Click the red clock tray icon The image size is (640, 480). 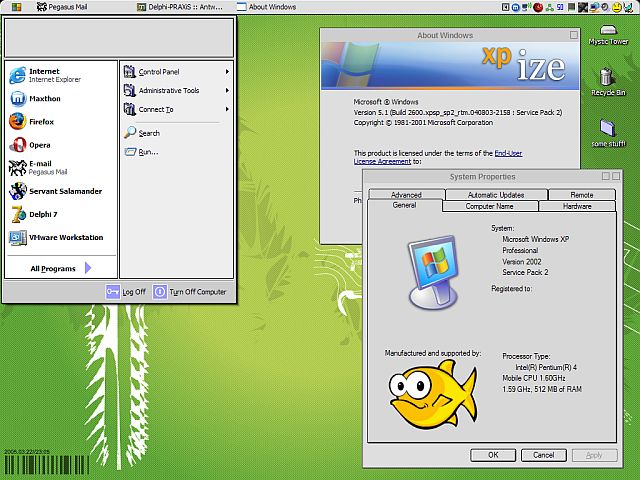[538, 7]
